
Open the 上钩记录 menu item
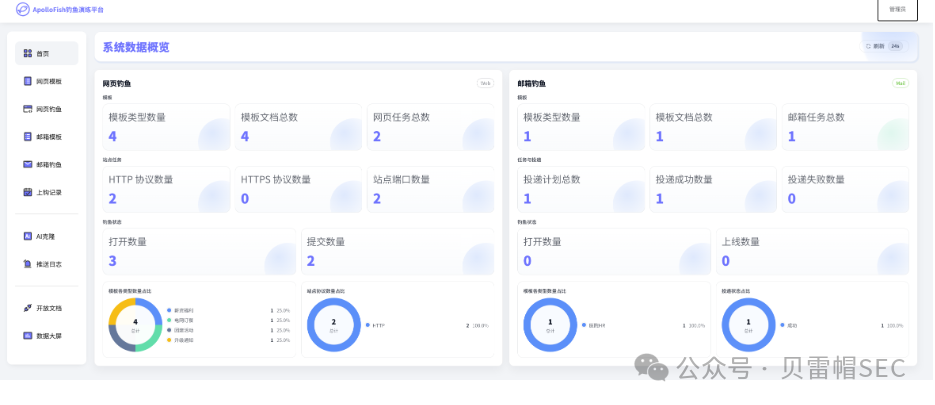click(x=47, y=192)
